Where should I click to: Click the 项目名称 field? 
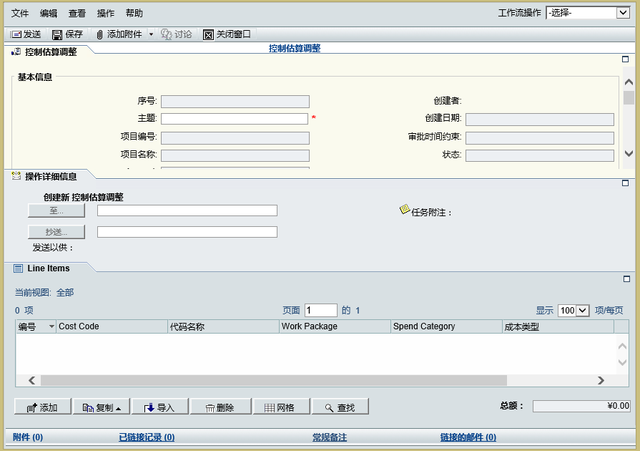tap(235, 156)
